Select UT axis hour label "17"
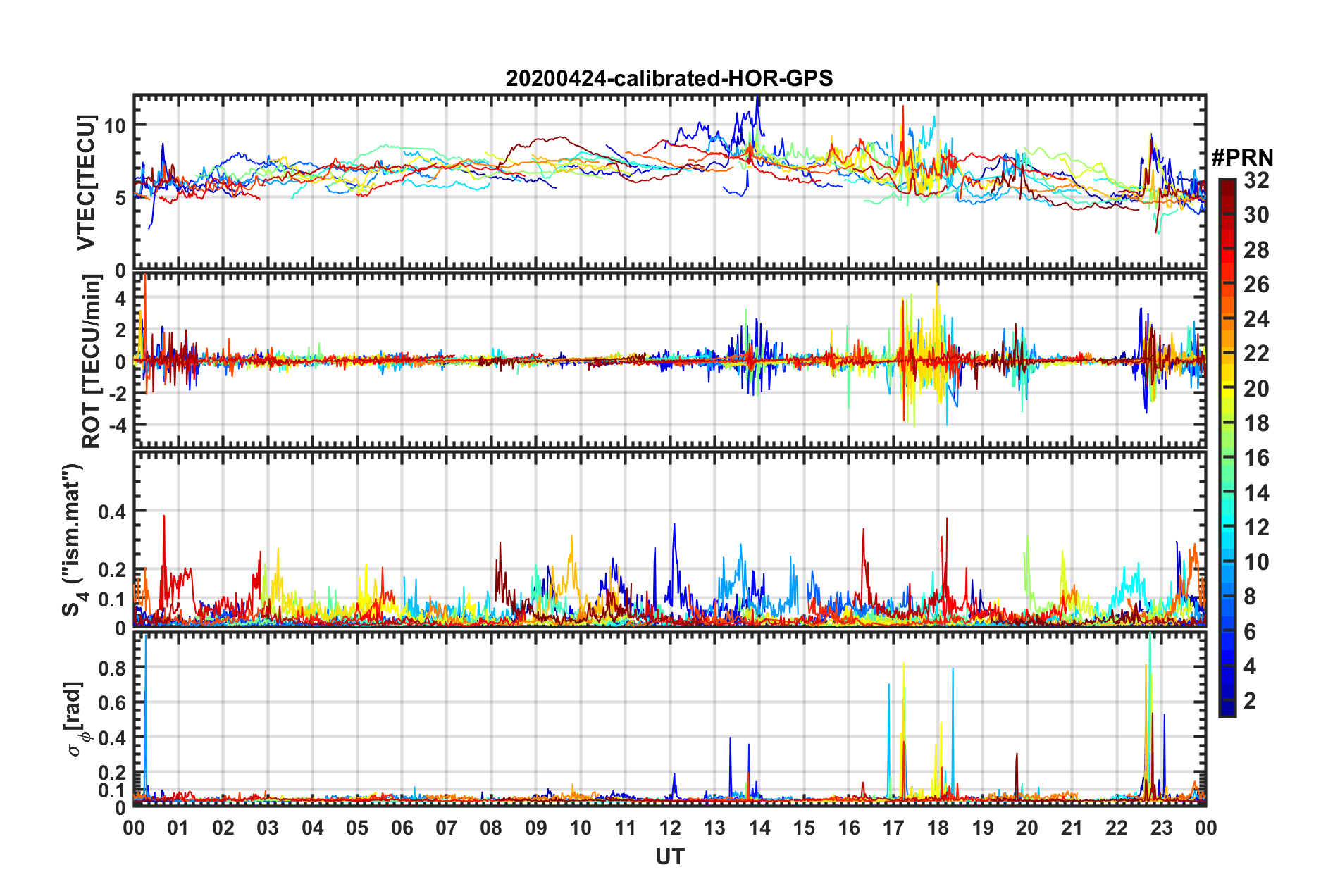This screenshot has height=896, width=1340. (x=893, y=828)
